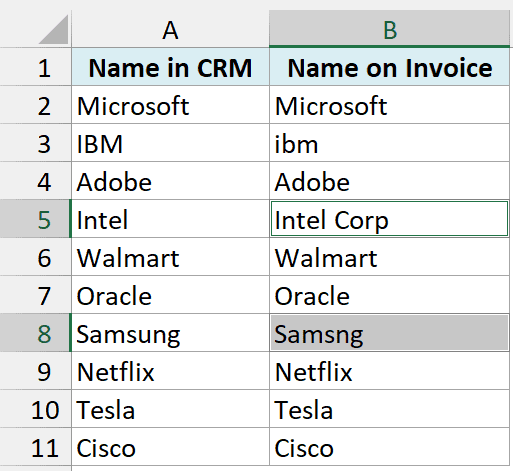Select row 7 header
The width and height of the screenshot is (513, 471).
coord(35,295)
